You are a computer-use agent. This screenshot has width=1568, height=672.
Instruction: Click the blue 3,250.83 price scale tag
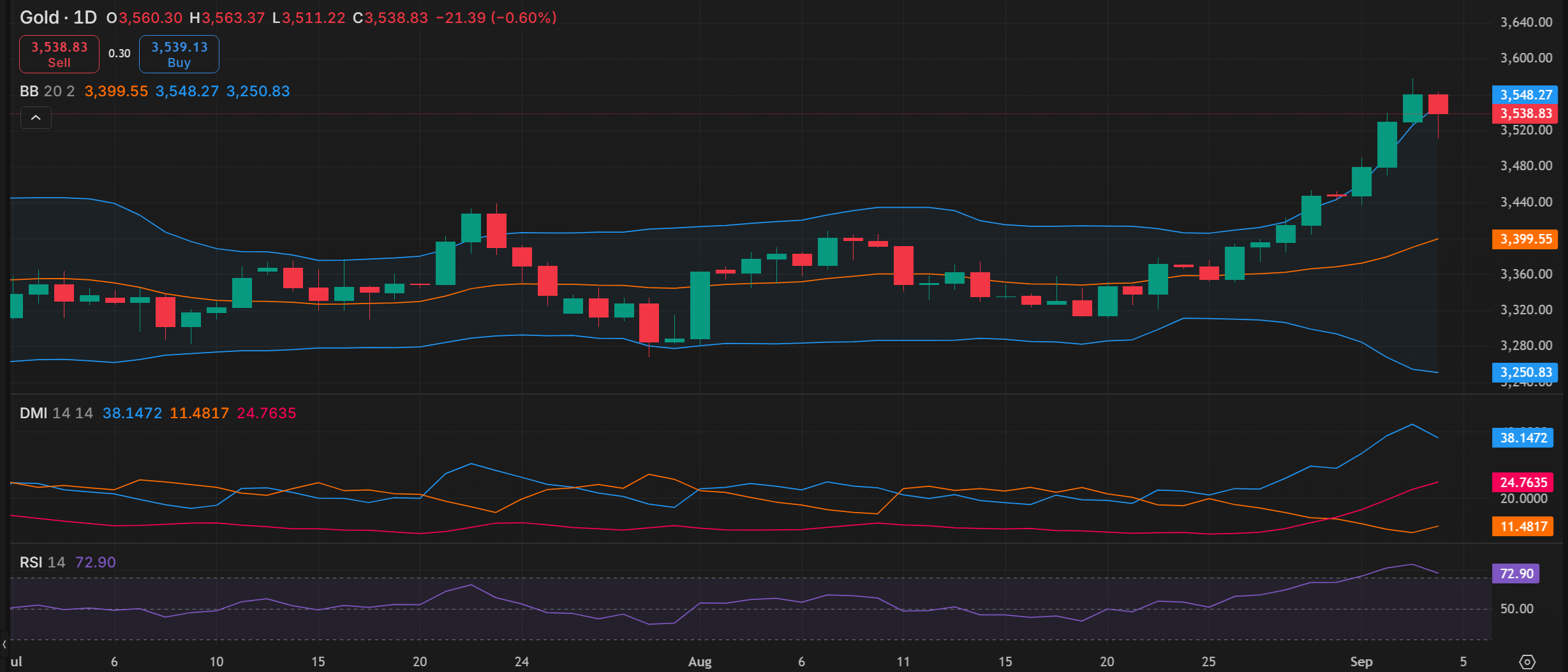coord(1525,372)
